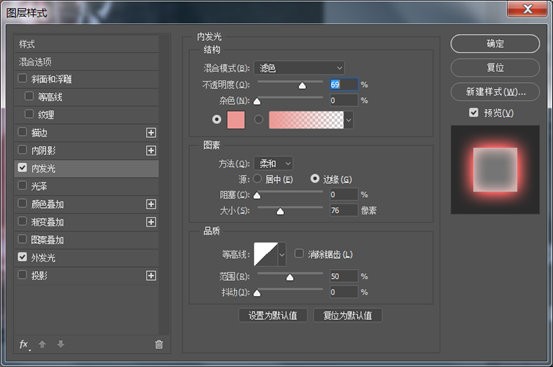Click the styles list vertical scrollbar
553x367 pixels.
164,185
